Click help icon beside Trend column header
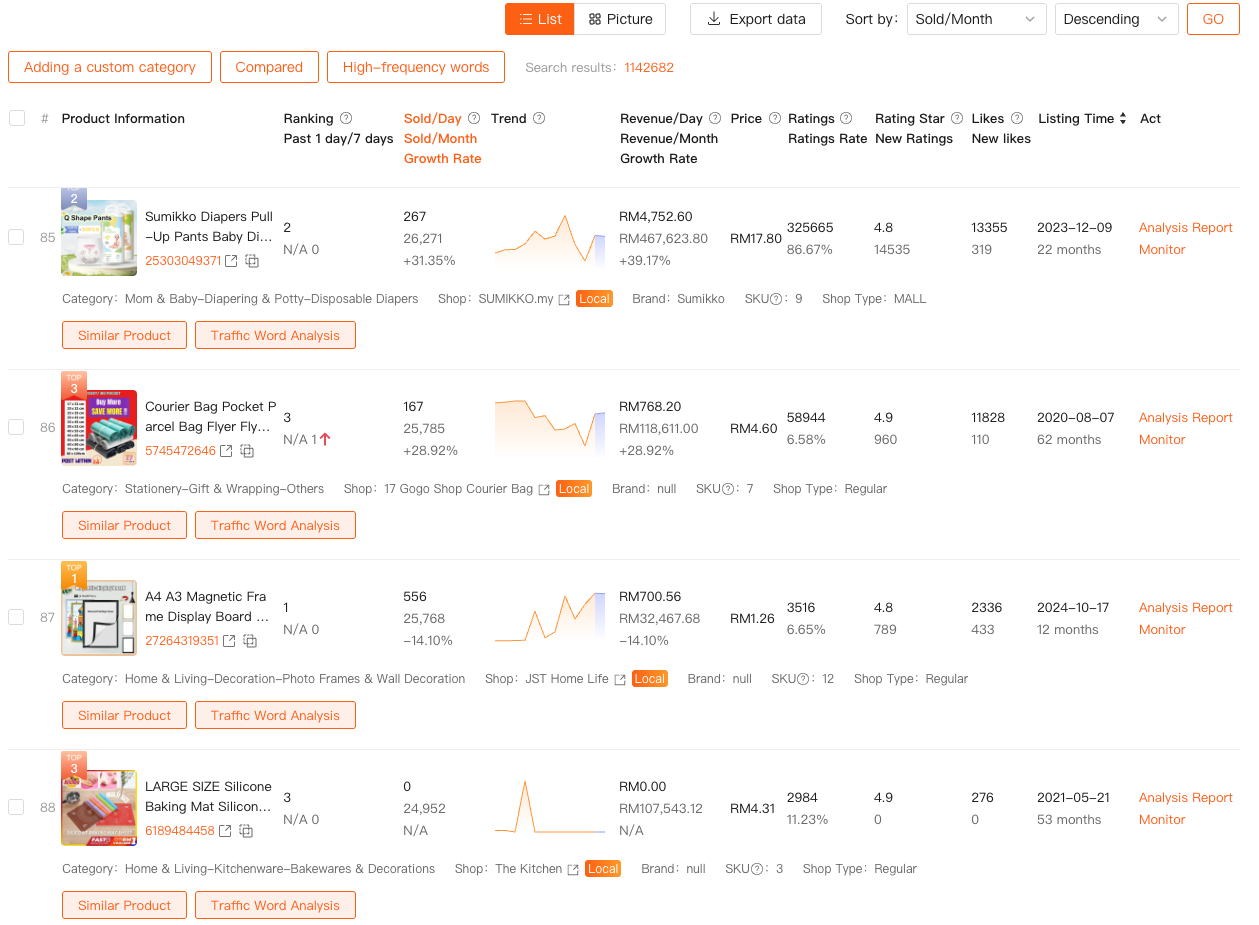The width and height of the screenshot is (1259, 925). point(539,118)
